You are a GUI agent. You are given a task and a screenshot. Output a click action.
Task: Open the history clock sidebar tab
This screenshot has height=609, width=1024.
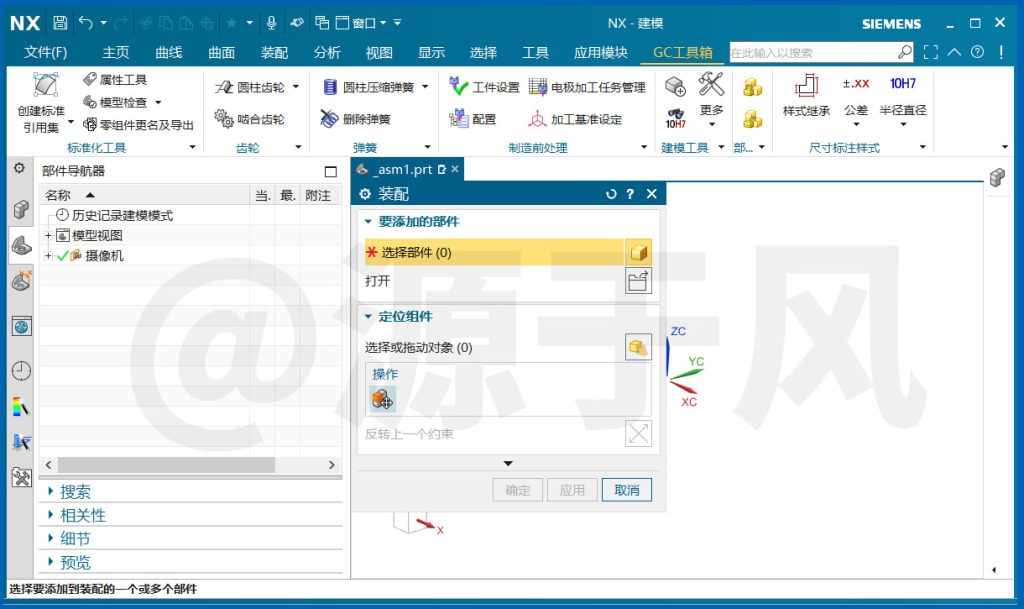[x=21, y=371]
